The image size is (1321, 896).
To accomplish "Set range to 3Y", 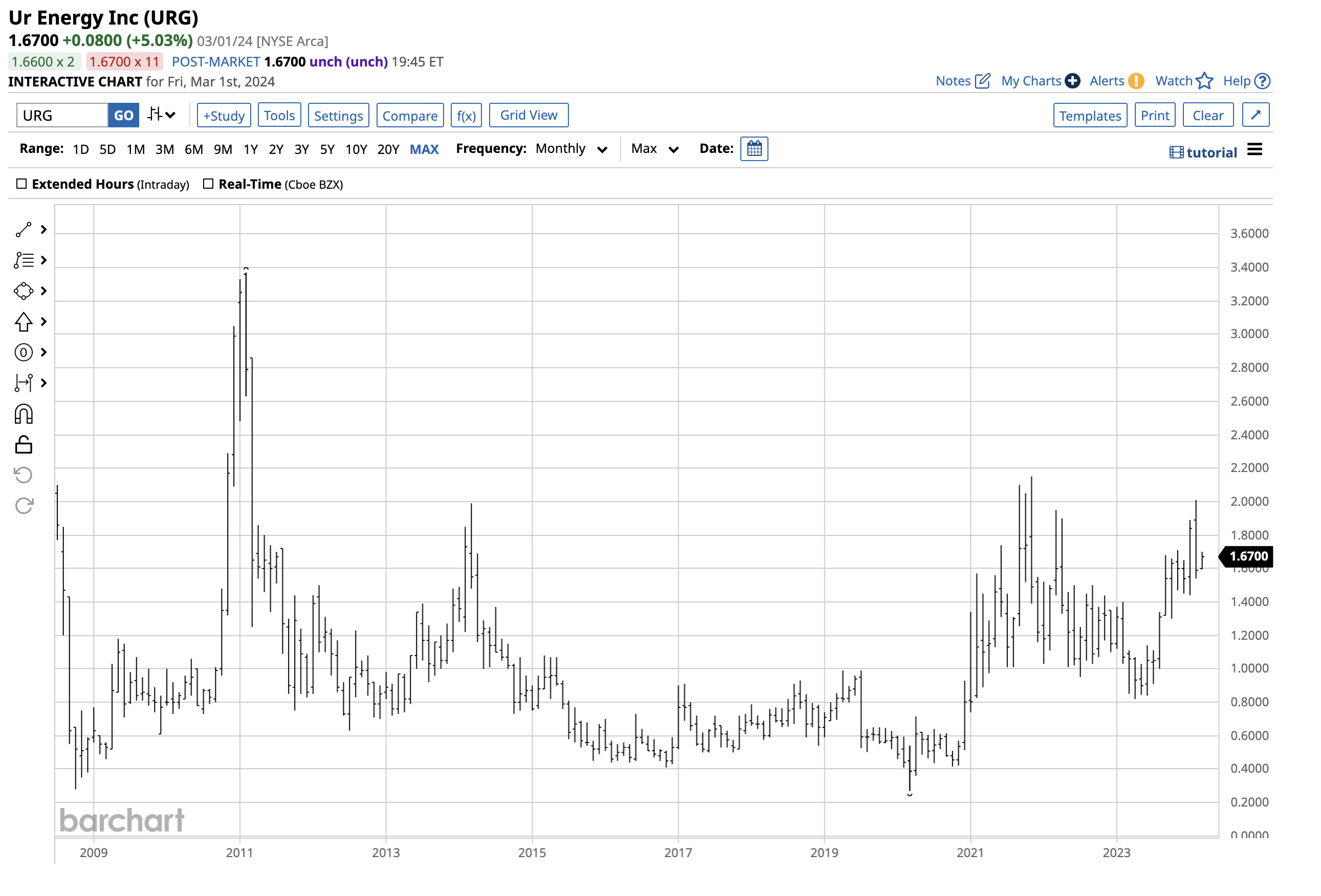I will [301, 149].
